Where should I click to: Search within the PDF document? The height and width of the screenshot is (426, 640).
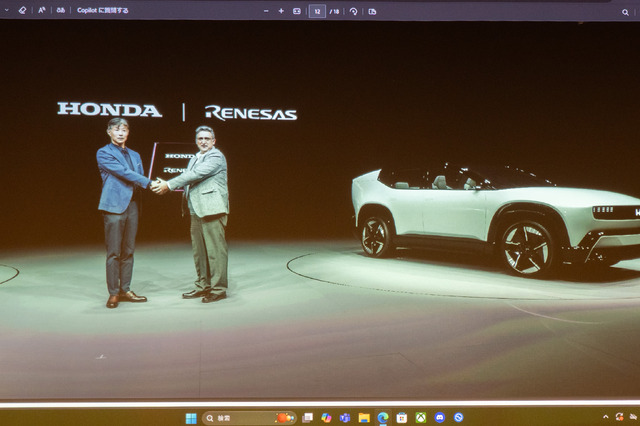click(625, 12)
